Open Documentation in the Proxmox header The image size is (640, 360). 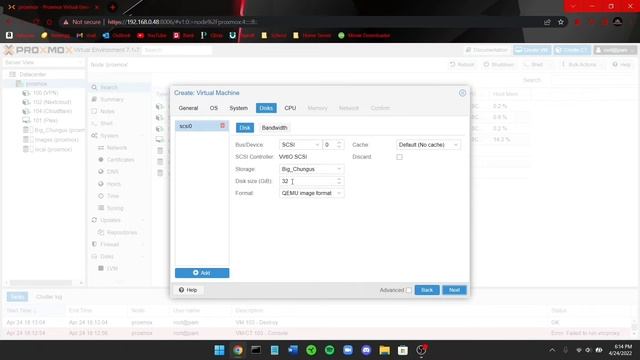click(x=487, y=50)
